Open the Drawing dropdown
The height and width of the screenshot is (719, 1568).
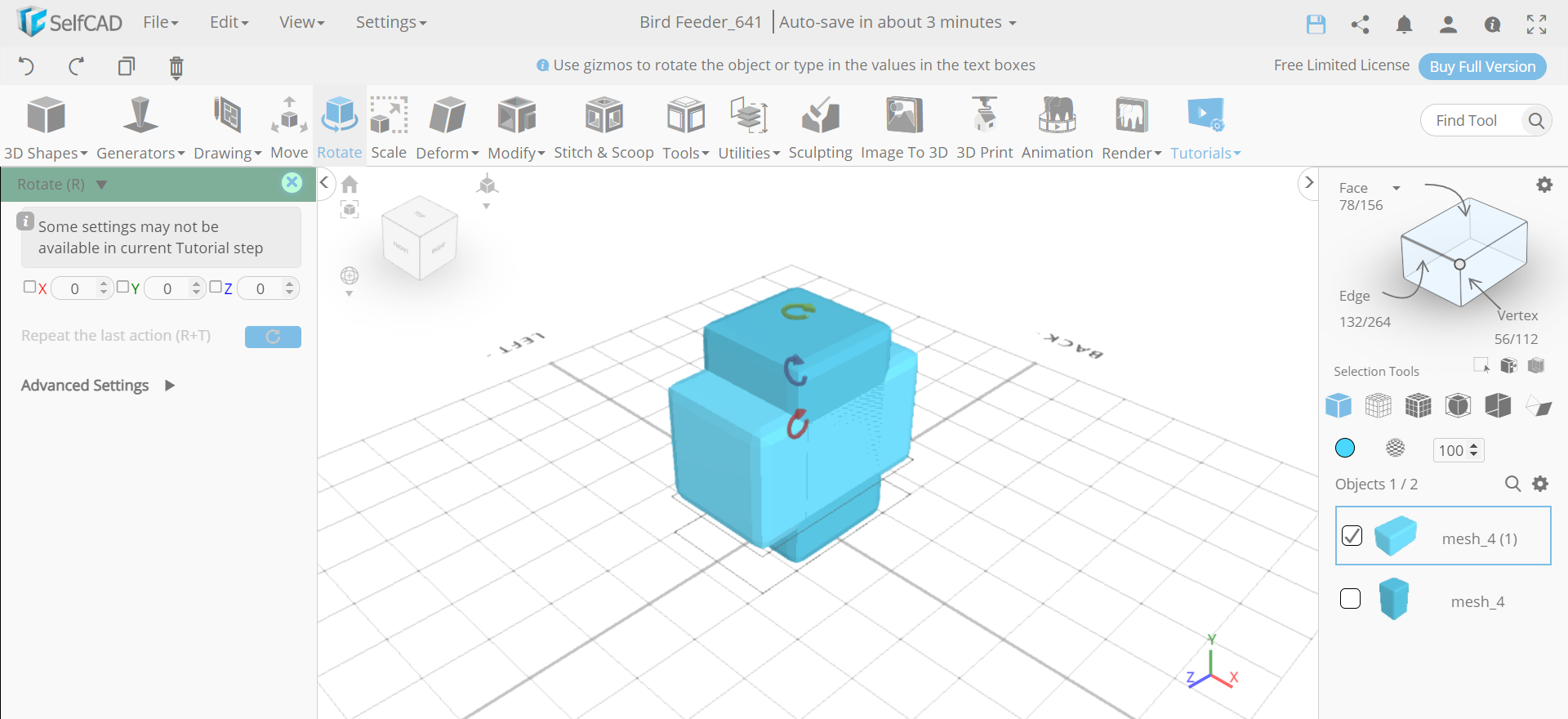[227, 128]
